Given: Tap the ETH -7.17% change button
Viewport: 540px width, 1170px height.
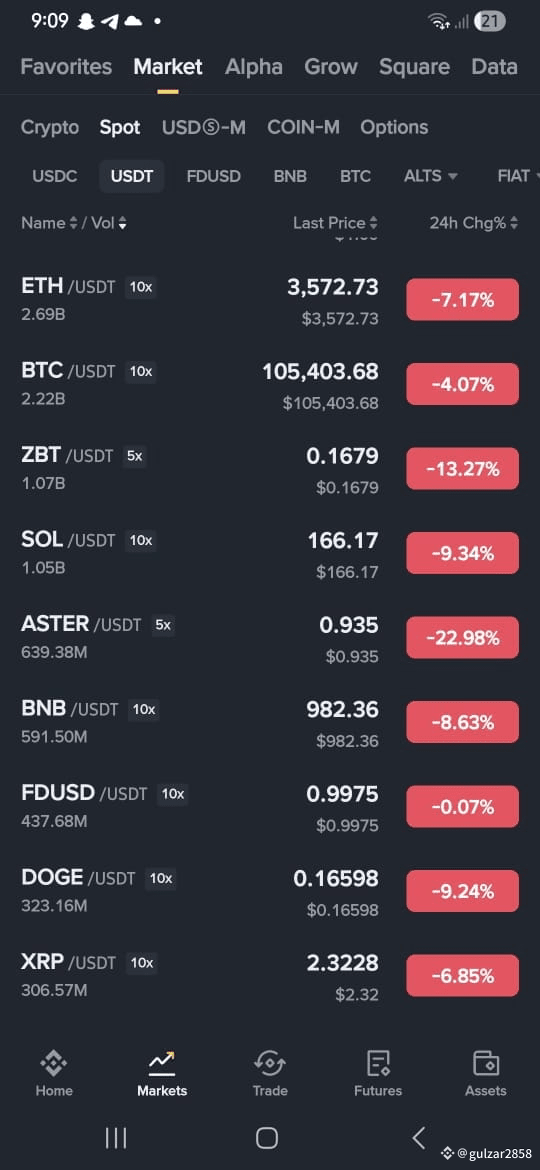Looking at the screenshot, I should pyautogui.click(x=462, y=300).
